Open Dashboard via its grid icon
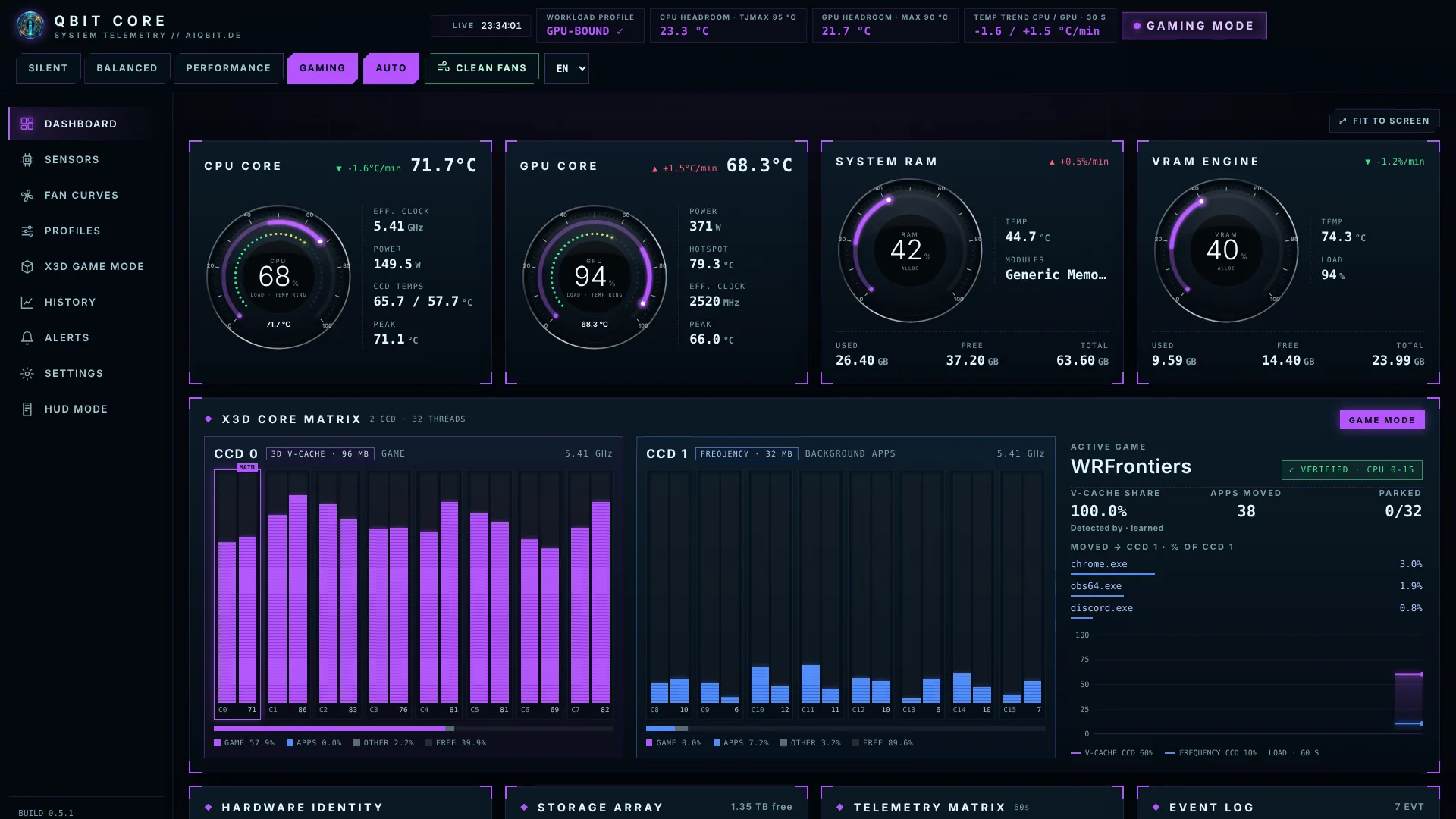The image size is (1456, 819). (x=27, y=124)
